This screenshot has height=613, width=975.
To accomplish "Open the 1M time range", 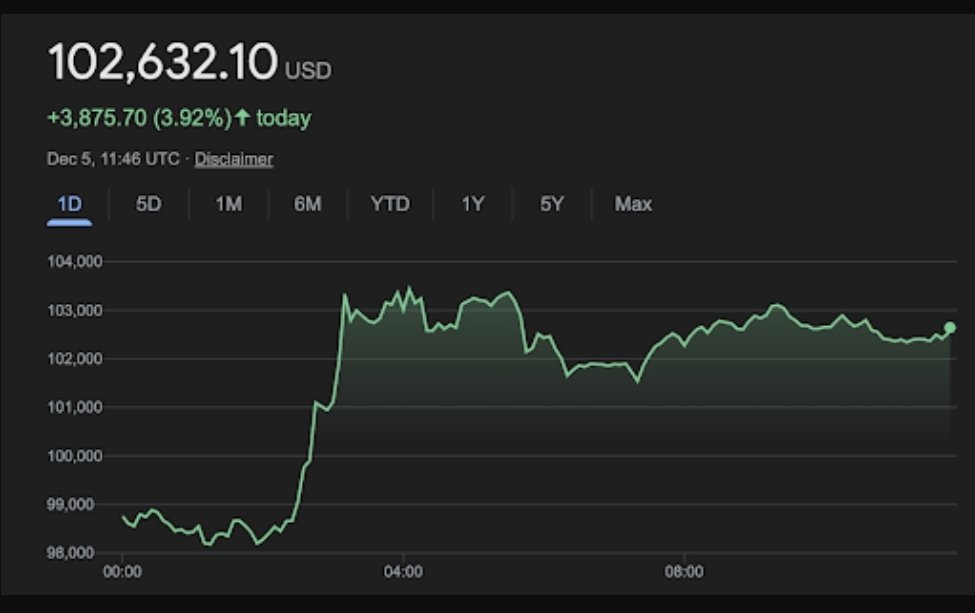I will 228,204.
